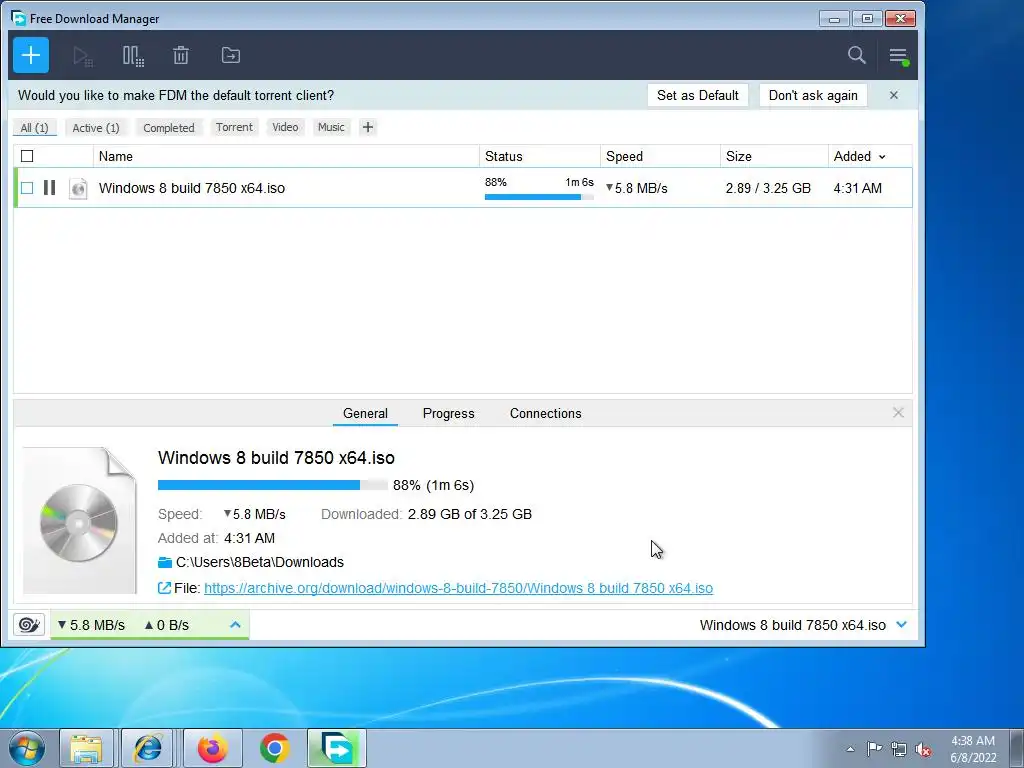The width and height of the screenshot is (1024, 768).
Task: Click the muted volume tray icon
Action: pyautogui.click(x=923, y=749)
